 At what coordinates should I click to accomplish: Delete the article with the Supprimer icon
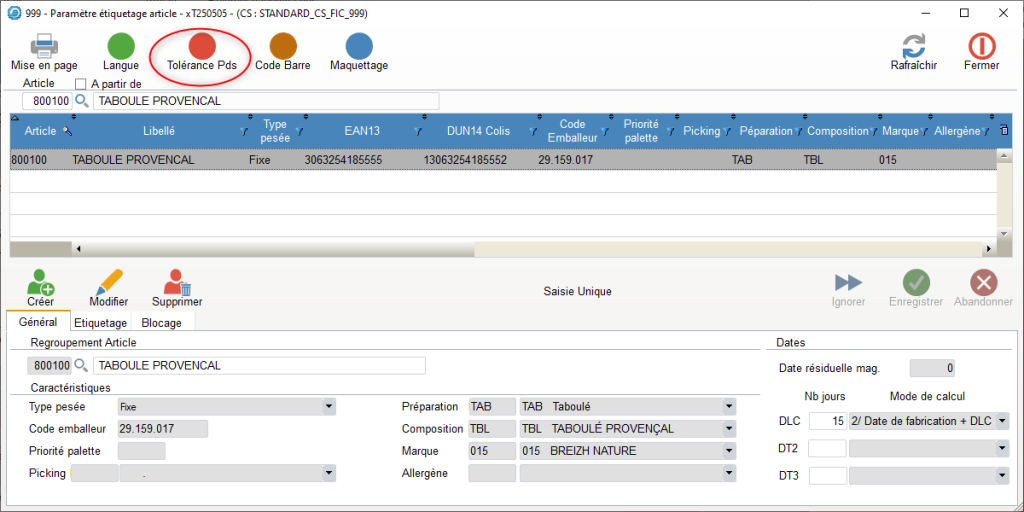coord(177,283)
